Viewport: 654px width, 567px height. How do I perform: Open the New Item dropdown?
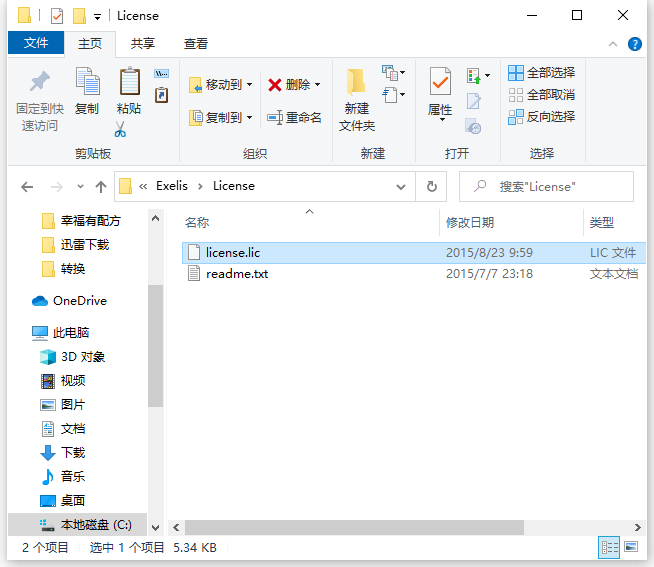[393, 73]
